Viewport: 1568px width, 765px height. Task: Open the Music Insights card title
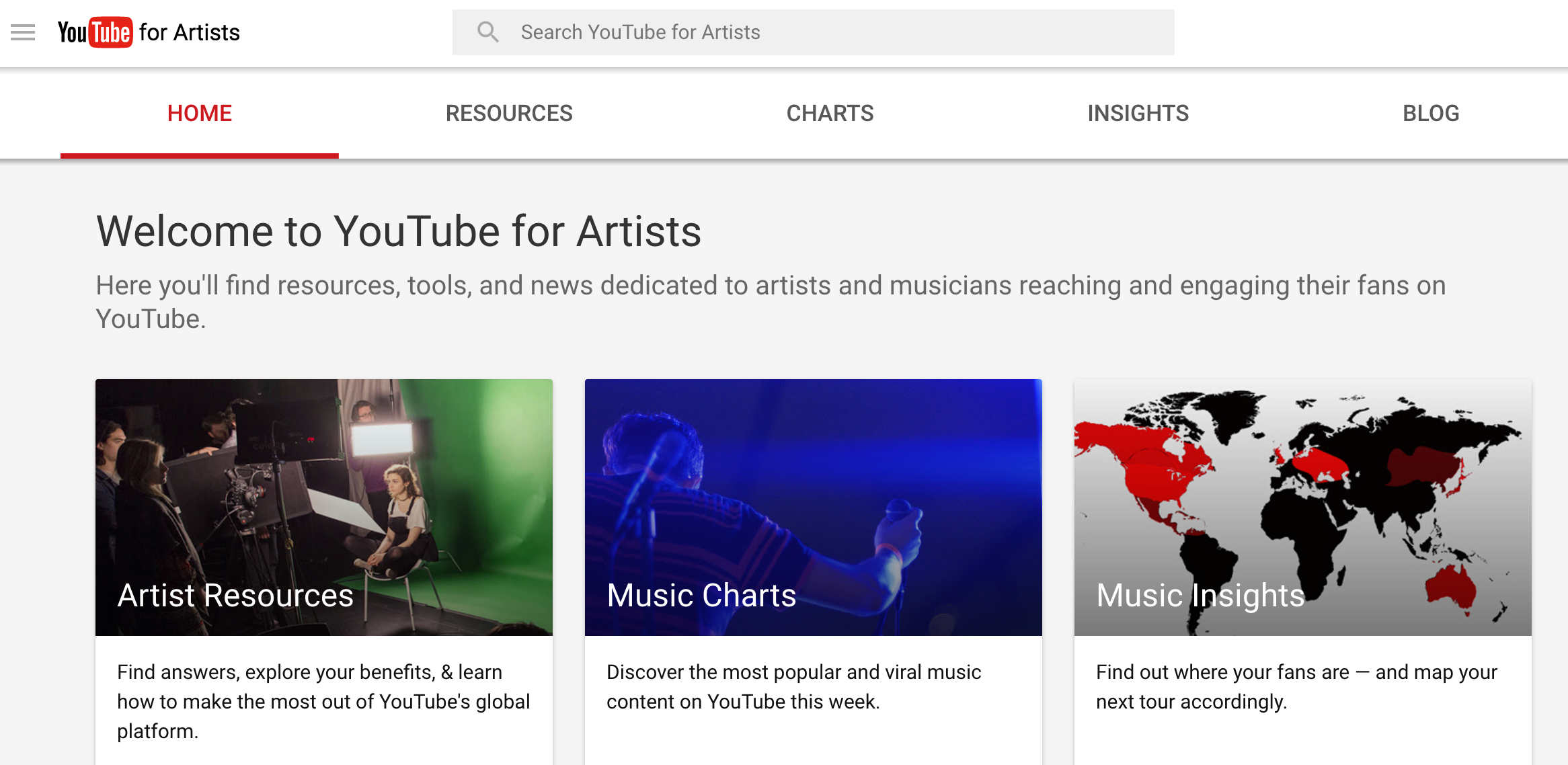1200,596
